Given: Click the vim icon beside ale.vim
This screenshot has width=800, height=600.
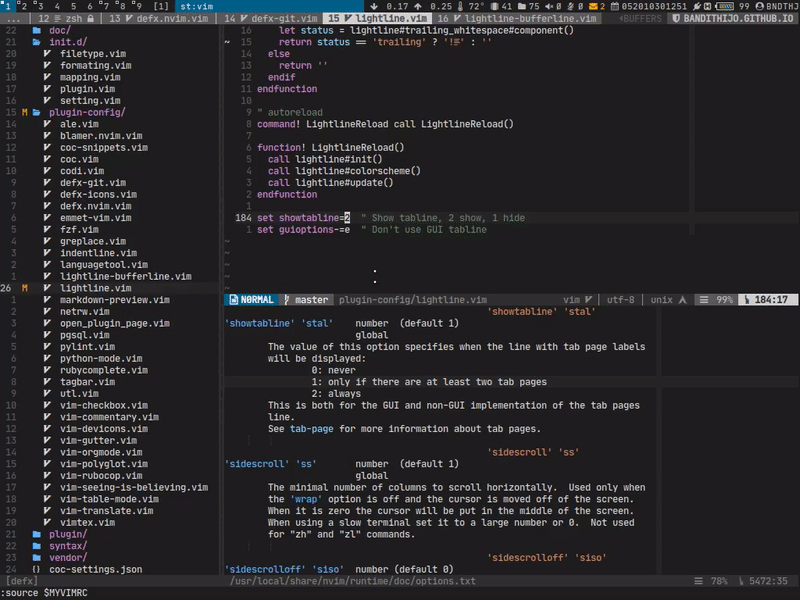Looking at the screenshot, I should tap(47, 124).
